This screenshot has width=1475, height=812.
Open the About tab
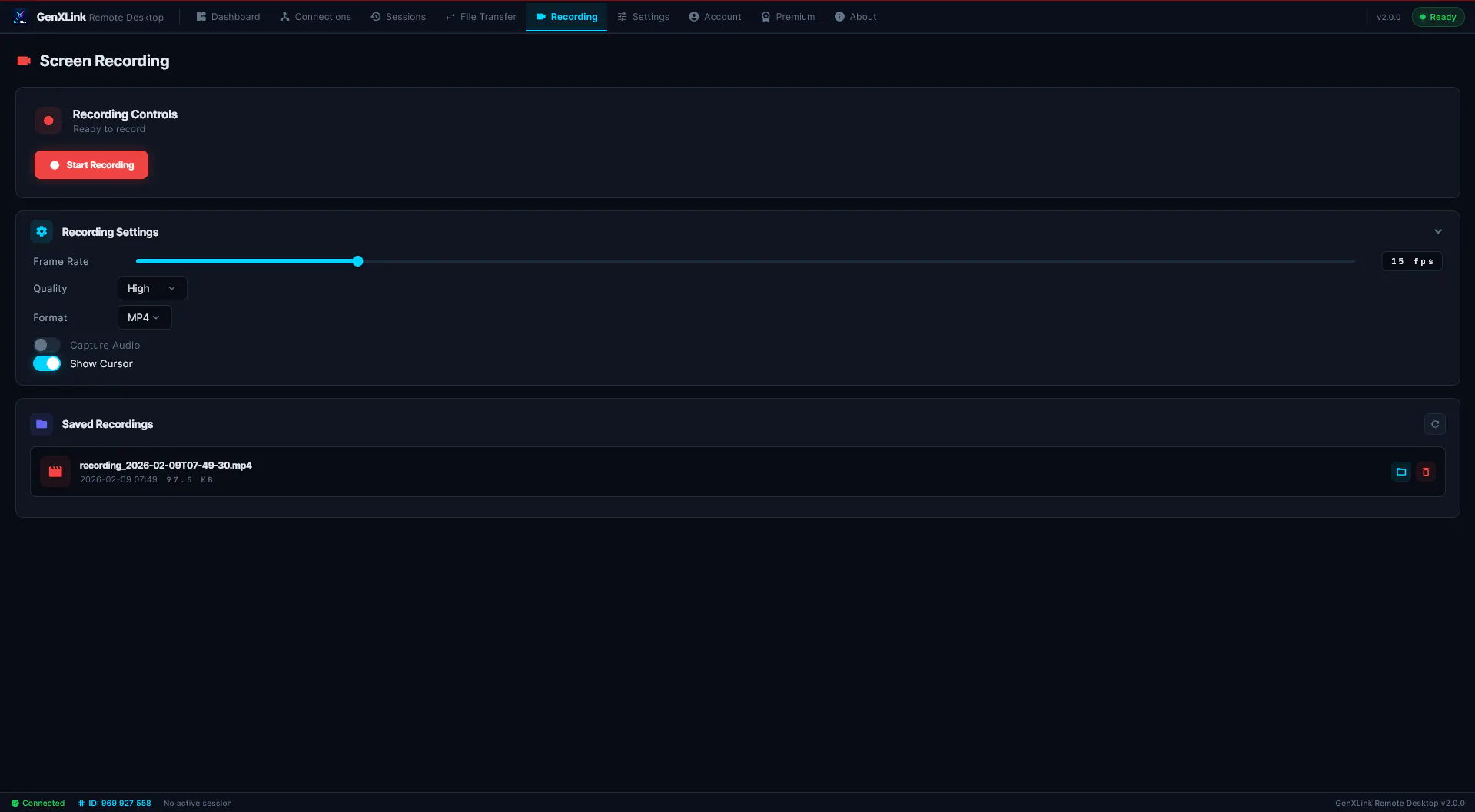click(855, 16)
